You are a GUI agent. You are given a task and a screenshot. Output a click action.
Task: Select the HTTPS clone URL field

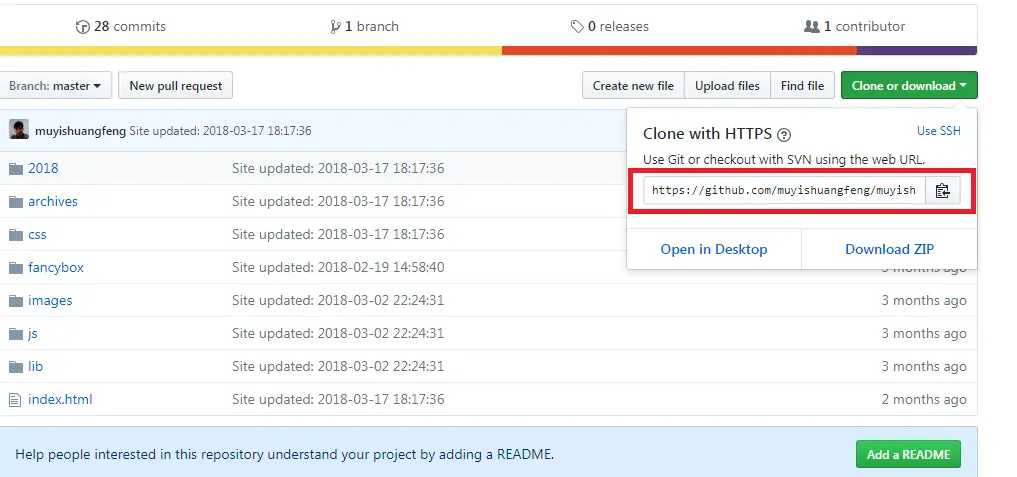[784, 191]
